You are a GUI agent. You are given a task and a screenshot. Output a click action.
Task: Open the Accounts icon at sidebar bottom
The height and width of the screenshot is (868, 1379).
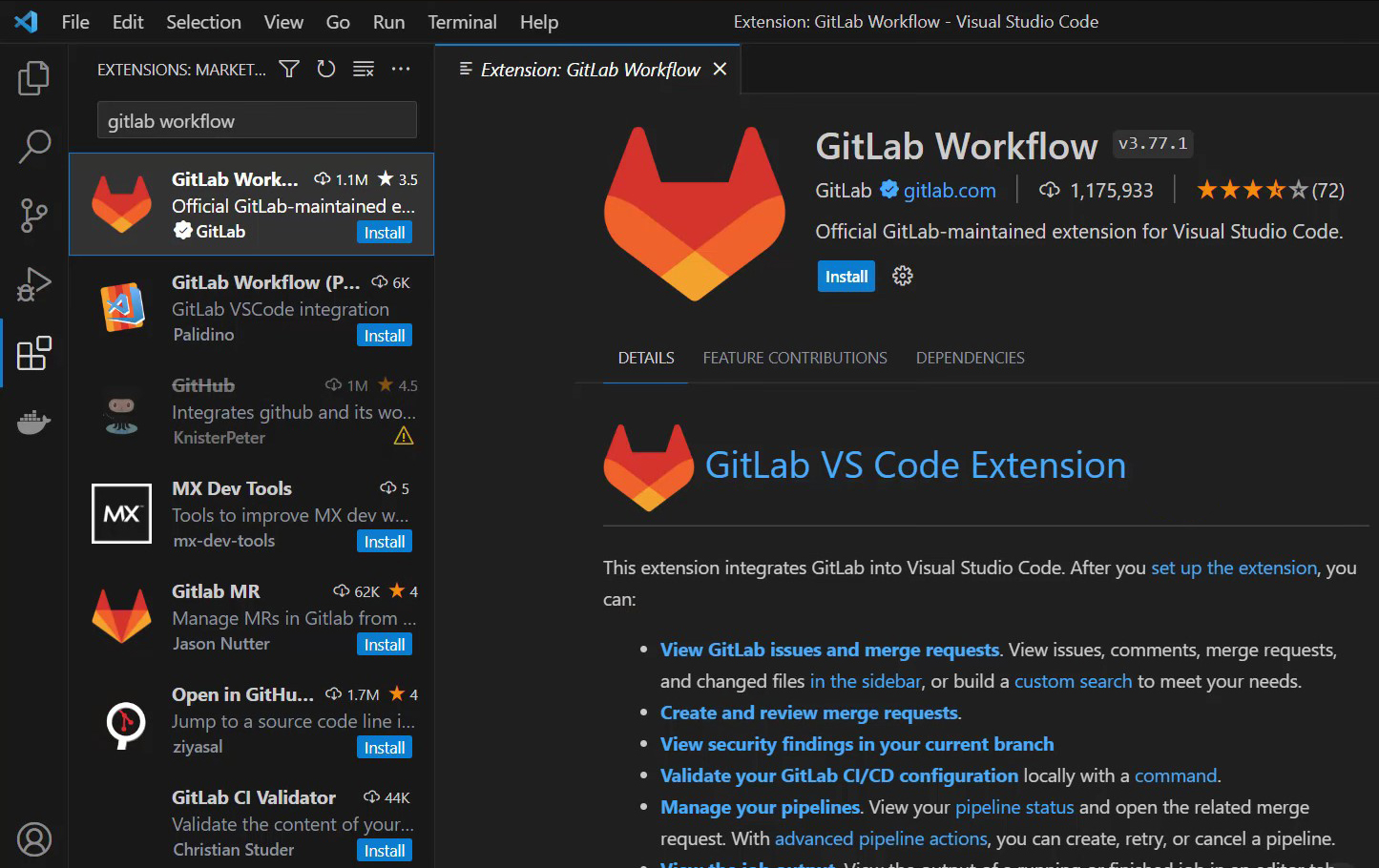point(33,839)
